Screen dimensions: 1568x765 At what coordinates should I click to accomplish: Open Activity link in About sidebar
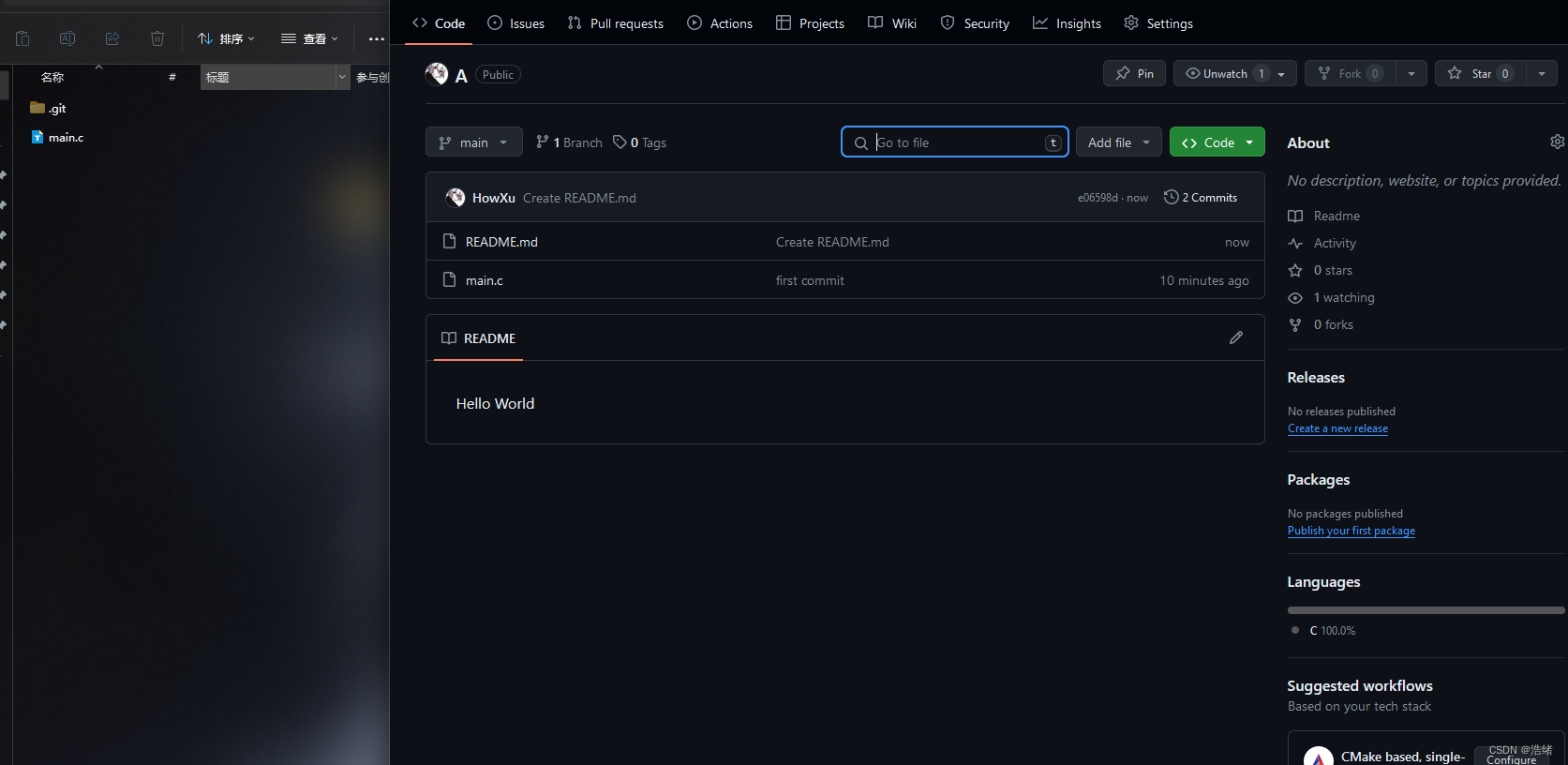[1322, 243]
